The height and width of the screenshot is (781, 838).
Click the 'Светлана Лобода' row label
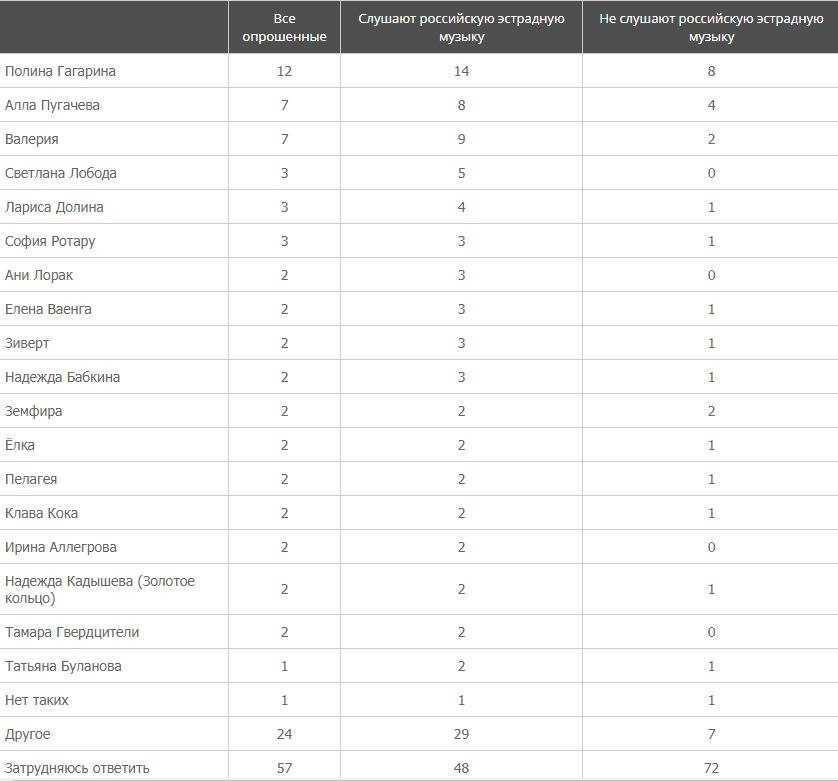60,173
